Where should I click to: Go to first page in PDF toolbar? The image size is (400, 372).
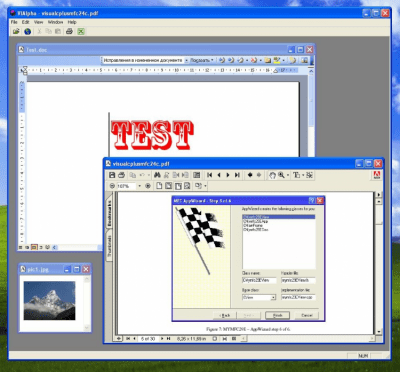click(210, 175)
